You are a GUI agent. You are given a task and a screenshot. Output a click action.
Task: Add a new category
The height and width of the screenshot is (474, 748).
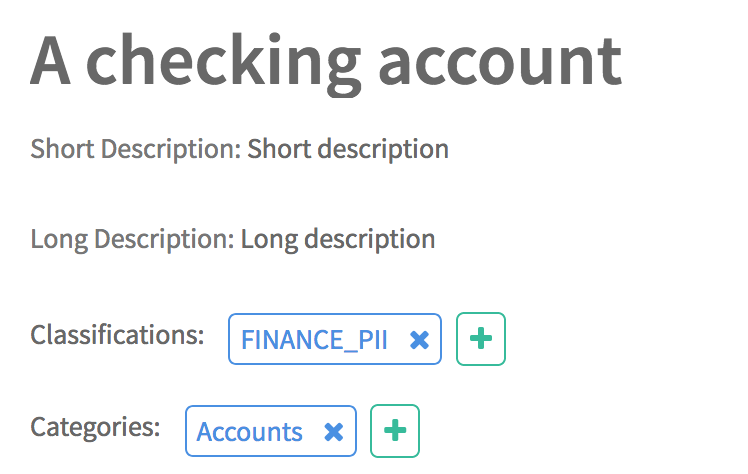(x=395, y=431)
